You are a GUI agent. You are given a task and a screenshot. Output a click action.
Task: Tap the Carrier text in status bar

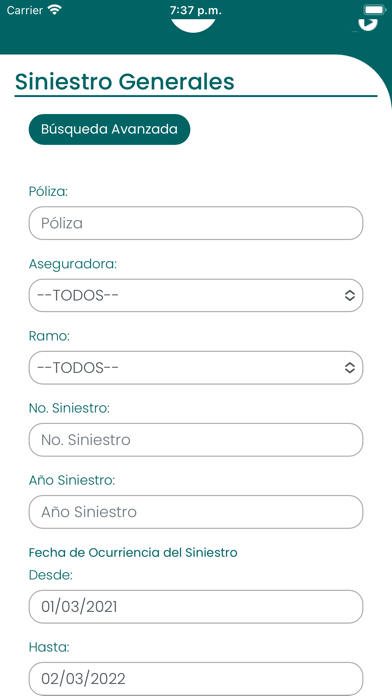[x=25, y=10]
